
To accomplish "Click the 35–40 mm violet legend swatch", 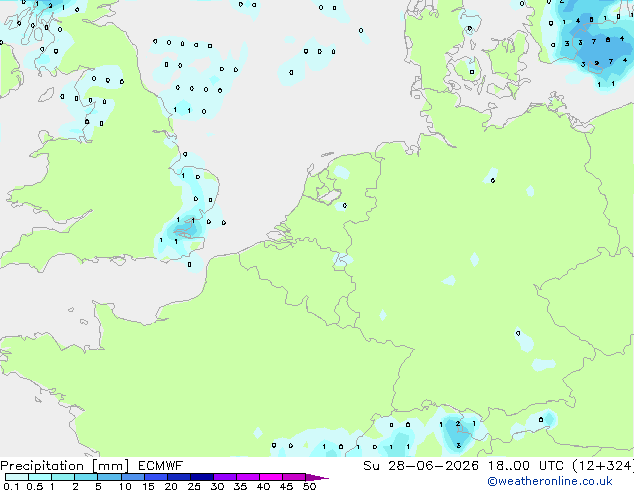I will point(247,477).
